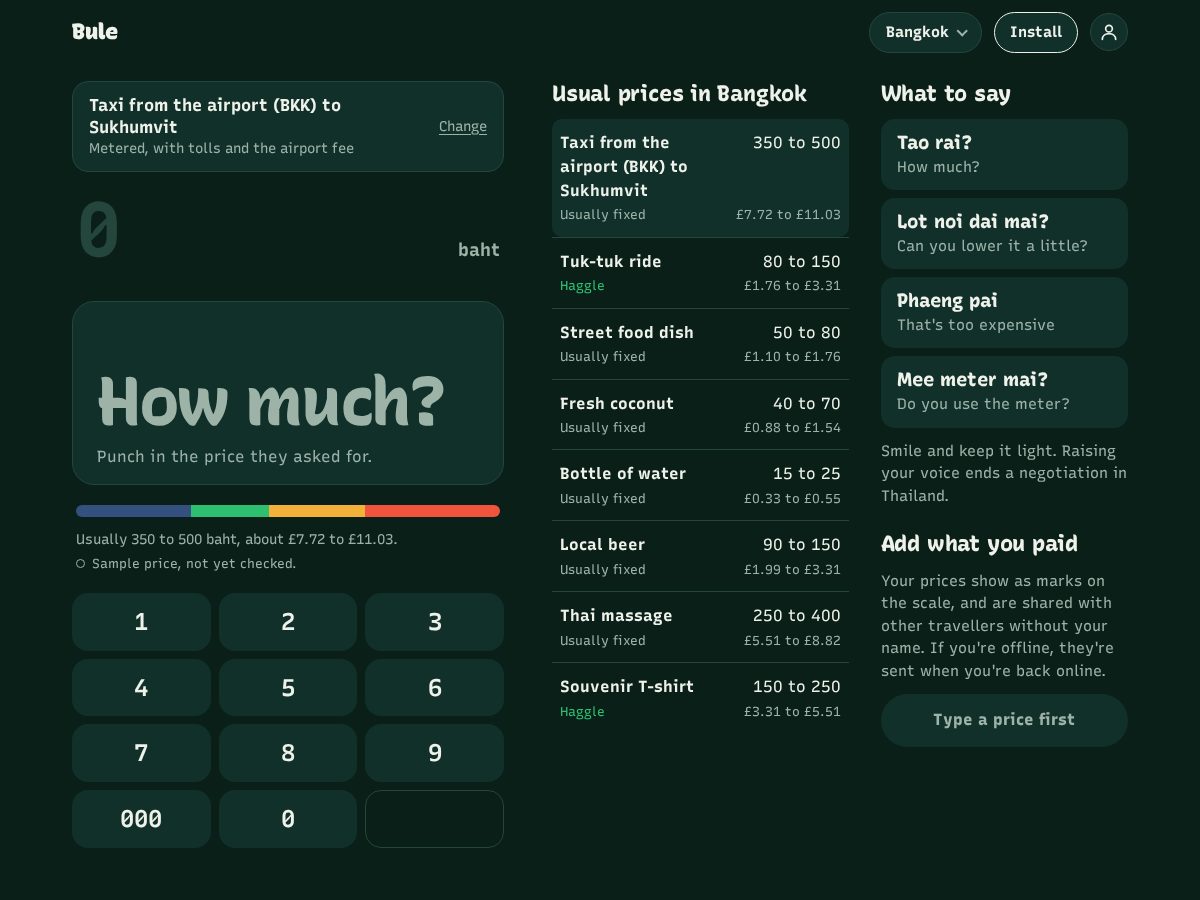Select the Street food dish row
This screenshot has width=1200, height=900.
[x=700, y=344]
